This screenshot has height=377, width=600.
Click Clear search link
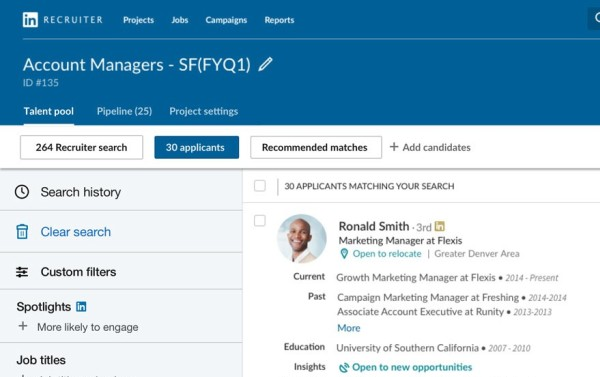coord(76,232)
